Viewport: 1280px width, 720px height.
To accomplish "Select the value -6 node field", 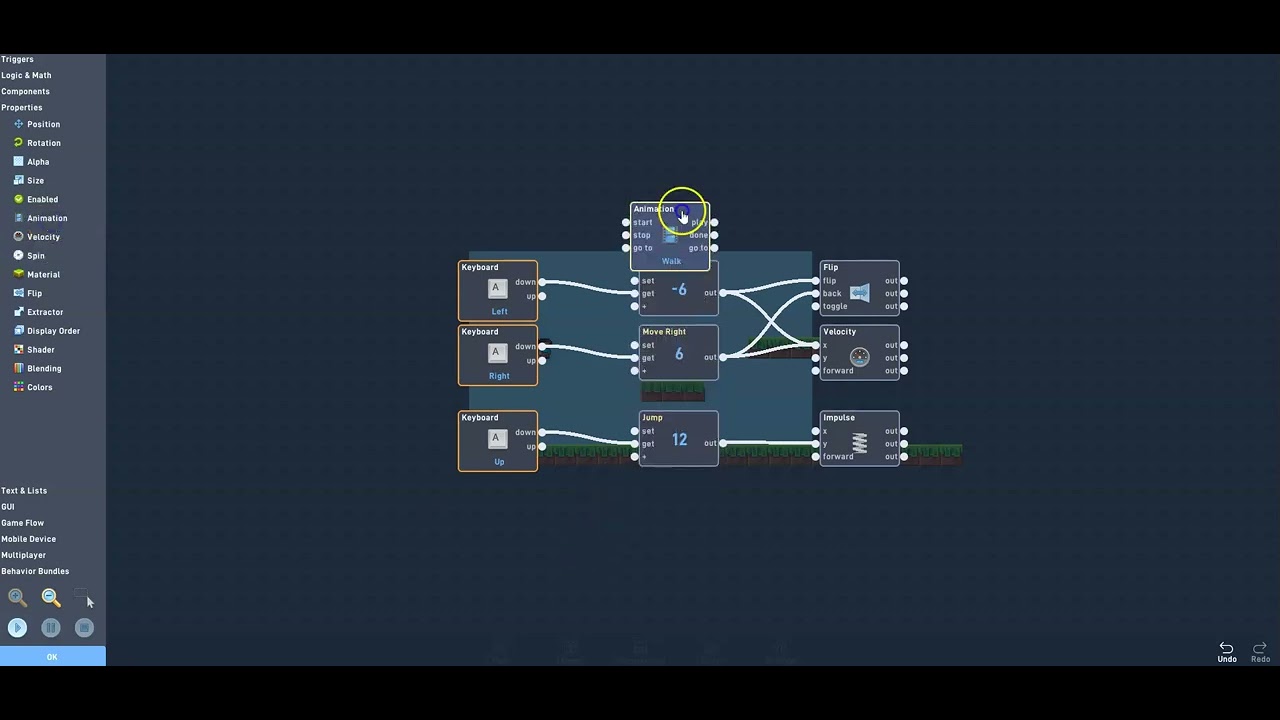I will (x=679, y=290).
